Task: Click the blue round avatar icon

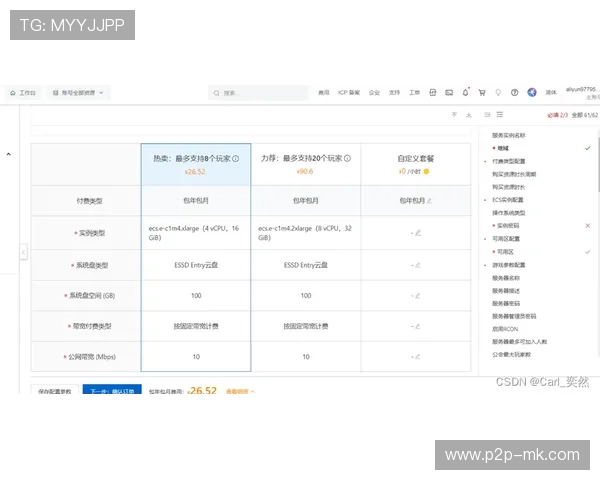Action: pyautogui.click(x=532, y=92)
